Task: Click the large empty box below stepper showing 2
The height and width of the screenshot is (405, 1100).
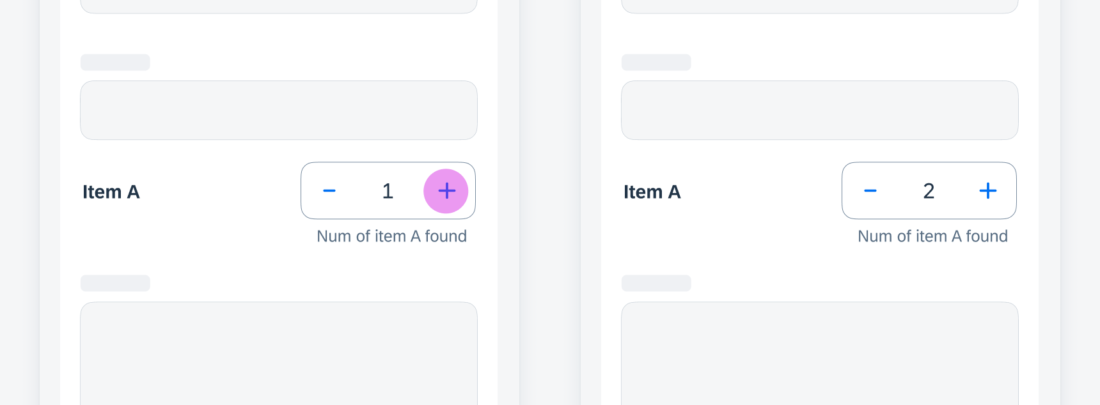Action: click(x=819, y=354)
